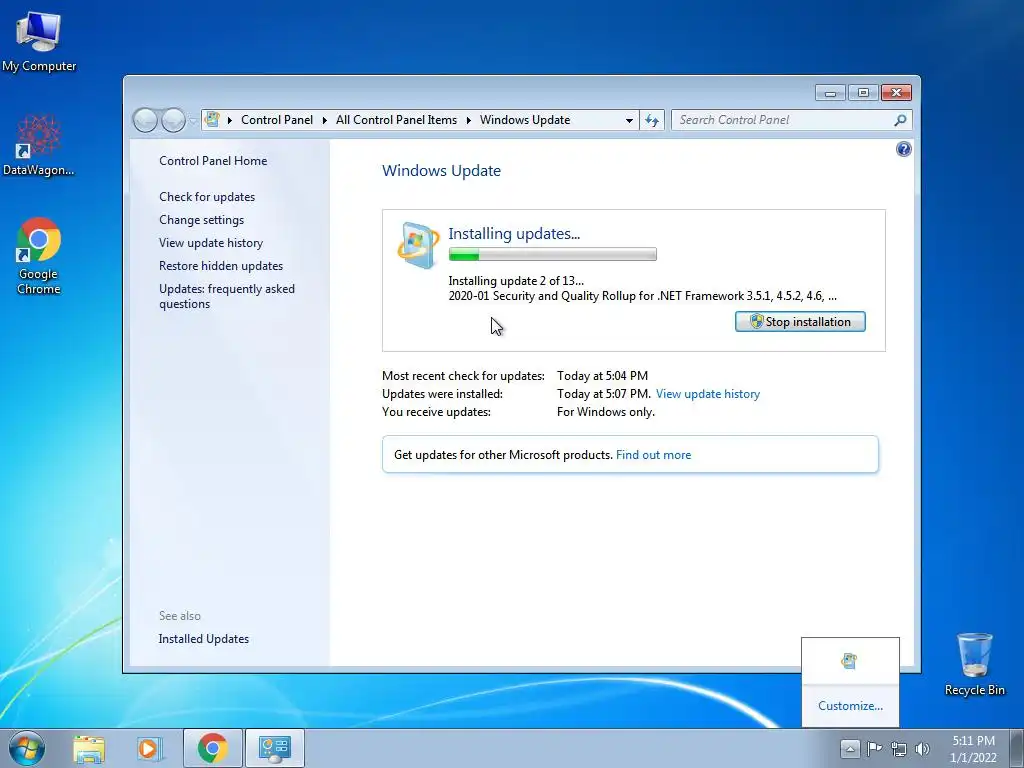Click the volume speaker tray icon
The width and height of the screenshot is (1024, 768).
[922, 749]
